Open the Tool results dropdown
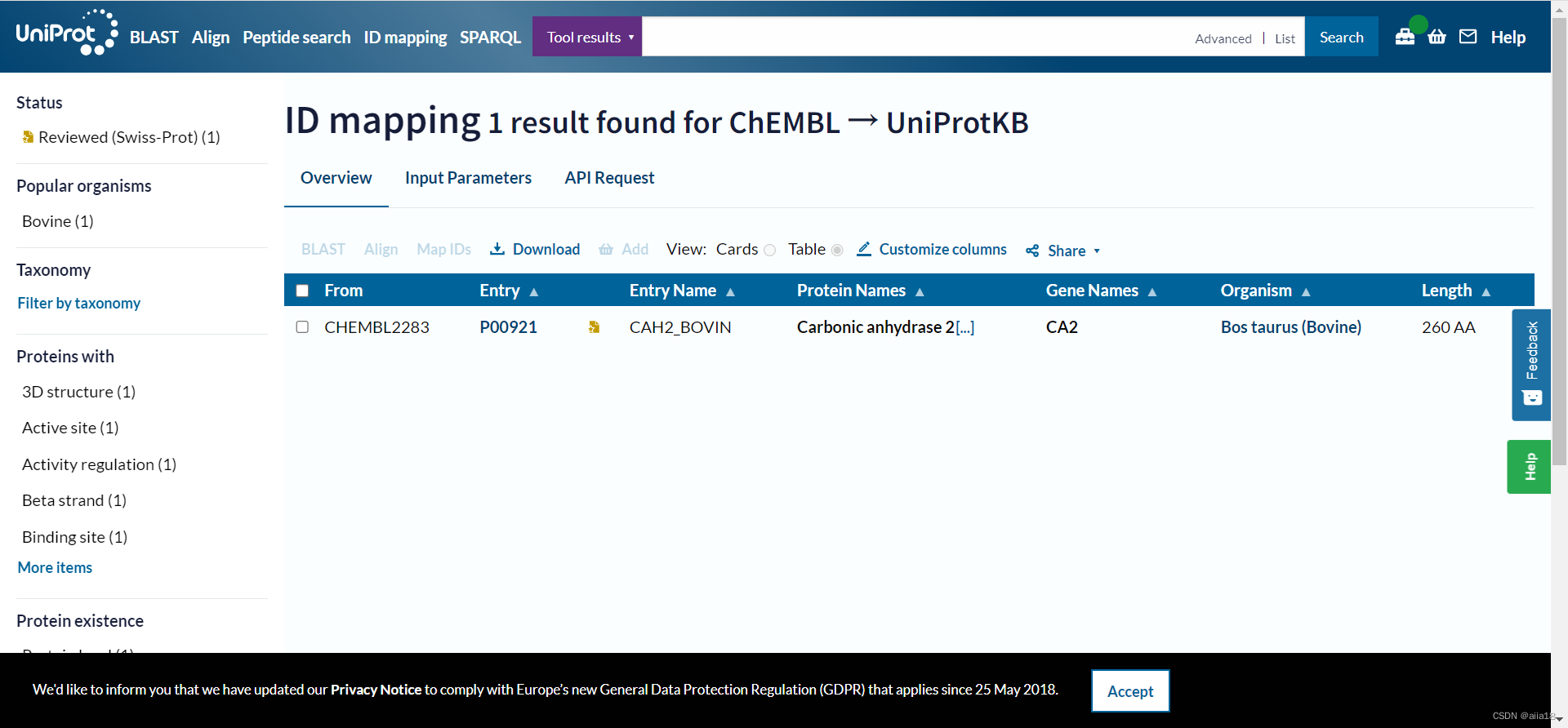 (x=587, y=37)
